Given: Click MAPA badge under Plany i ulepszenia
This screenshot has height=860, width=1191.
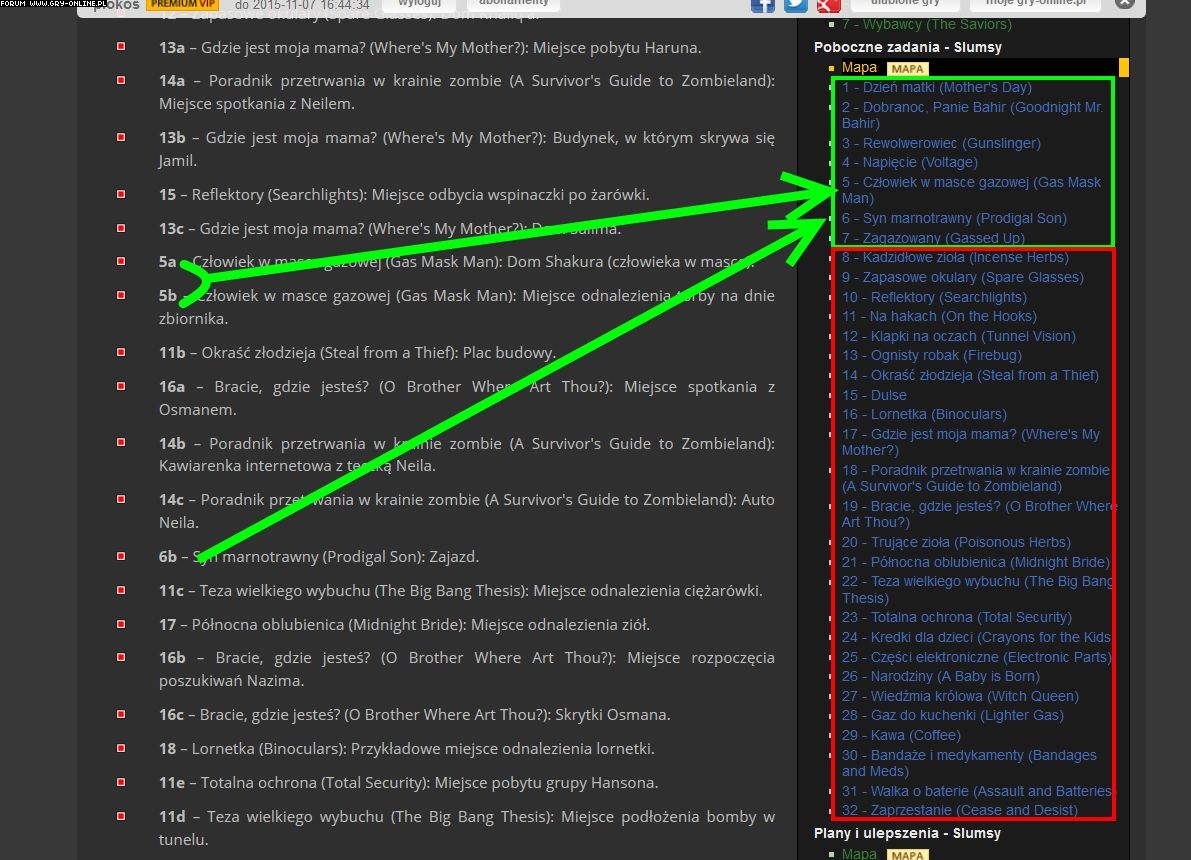Looking at the screenshot, I should point(907,854).
